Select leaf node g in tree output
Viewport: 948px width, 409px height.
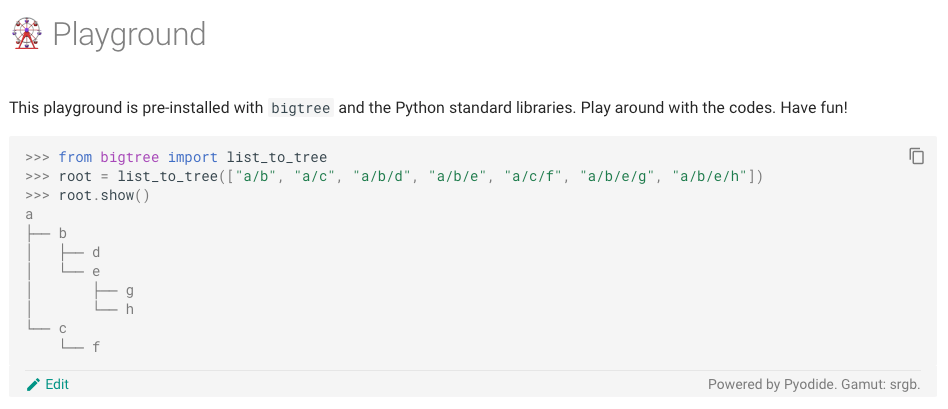coord(129,291)
